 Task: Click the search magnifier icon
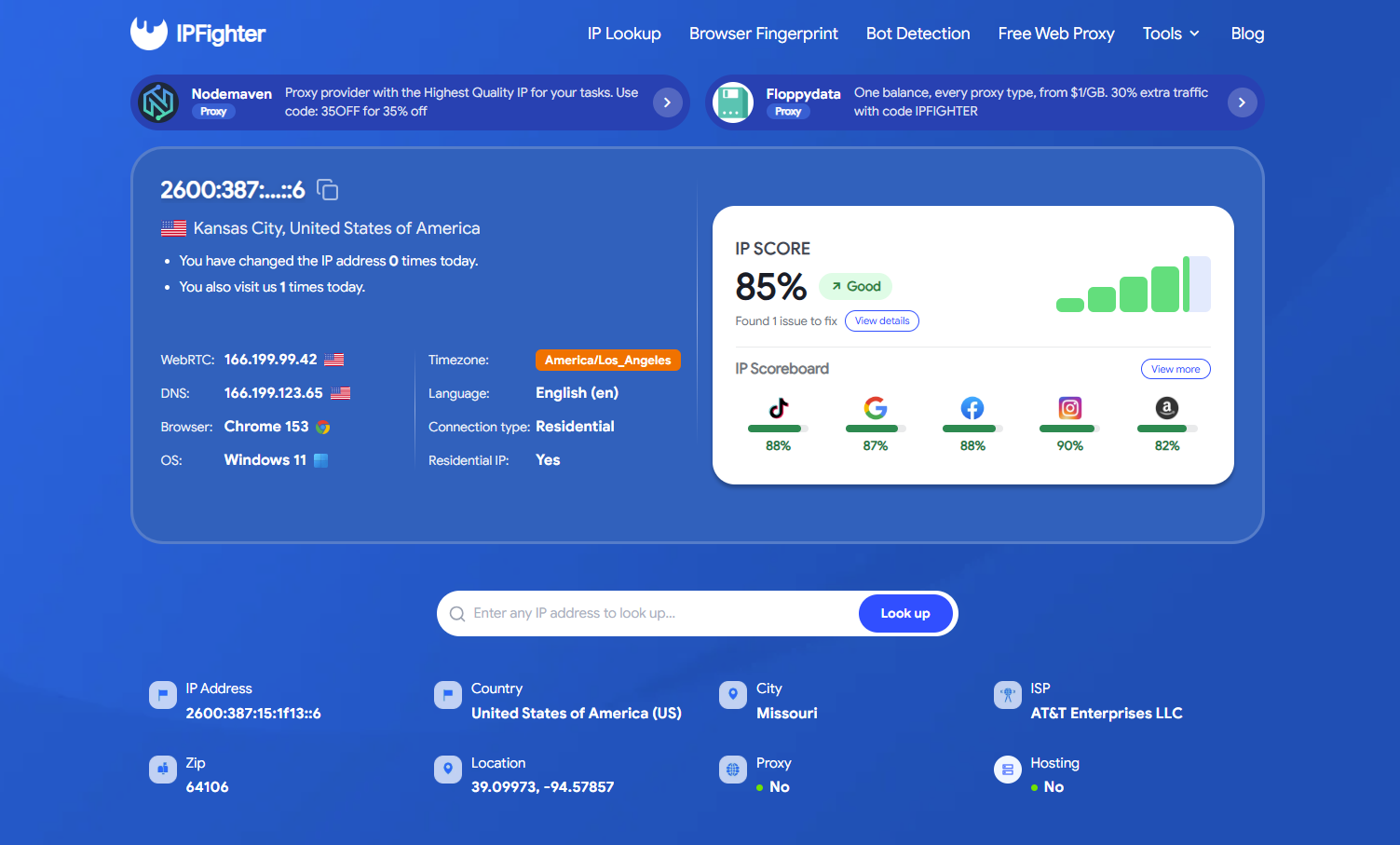pos(457,614)
